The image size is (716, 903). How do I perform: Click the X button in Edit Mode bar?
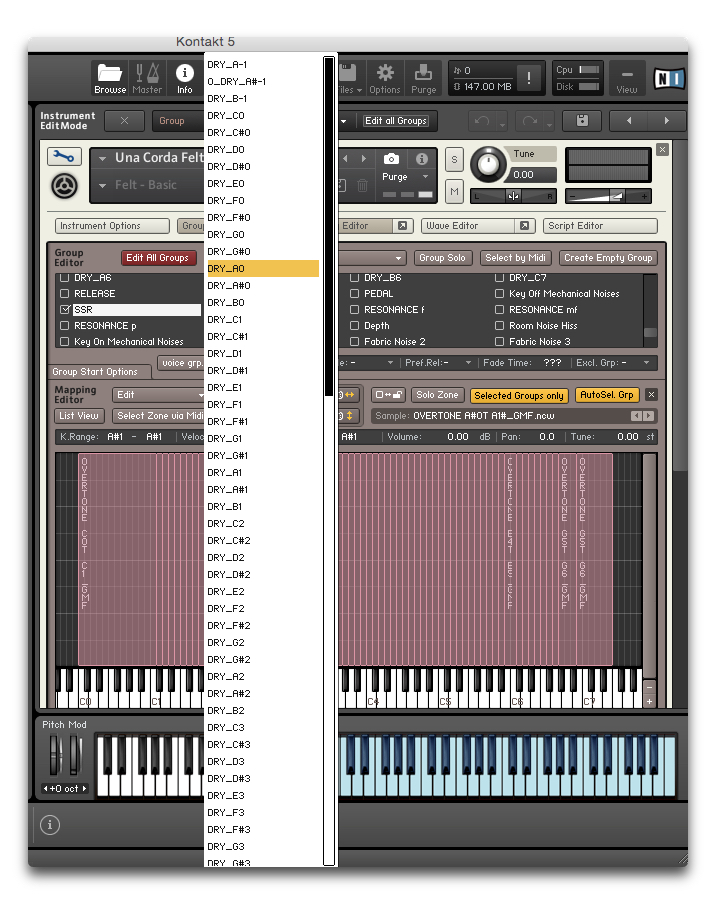[124, 120]
